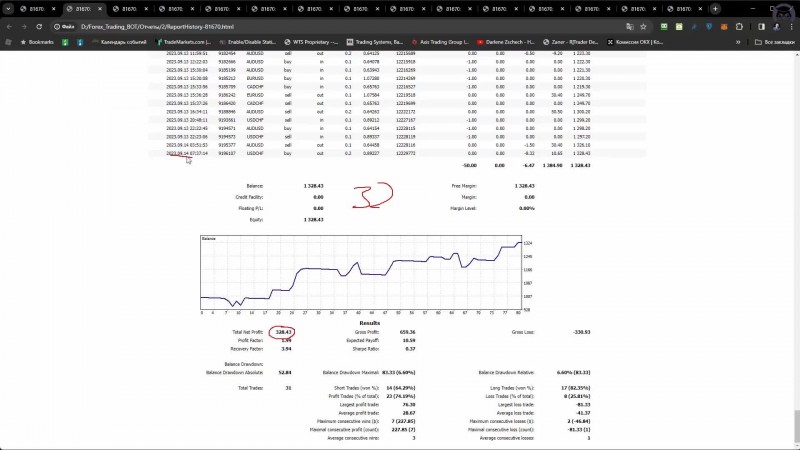Go forward to the next page
This screenshot has width=800, height=450.
point(24,27)
